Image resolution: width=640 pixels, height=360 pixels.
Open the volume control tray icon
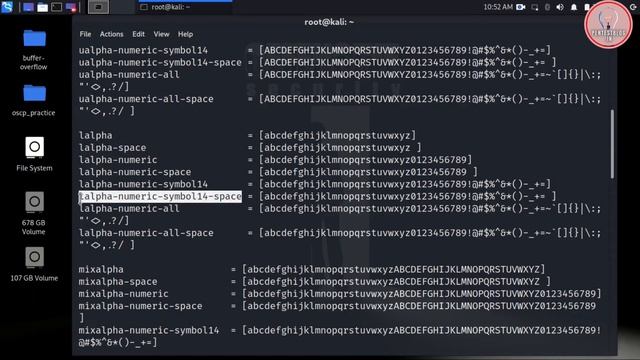(560, 7)
